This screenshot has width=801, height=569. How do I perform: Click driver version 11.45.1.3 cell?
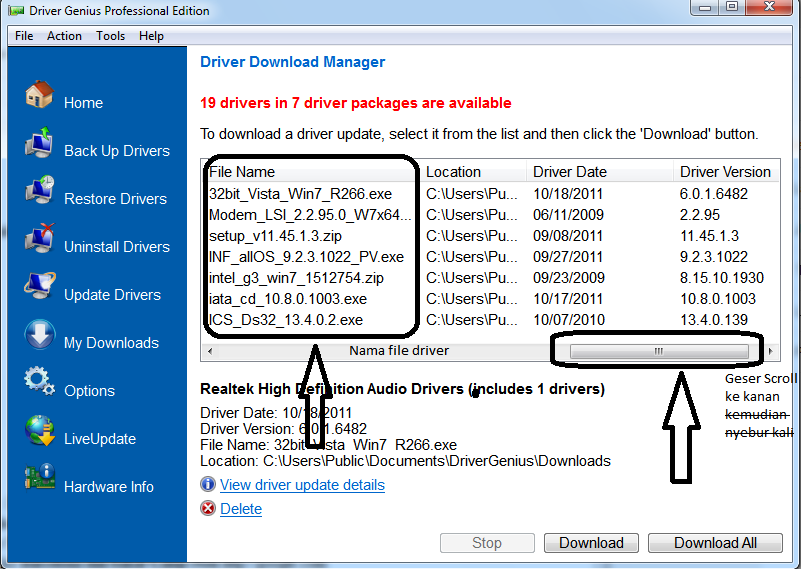709,236
